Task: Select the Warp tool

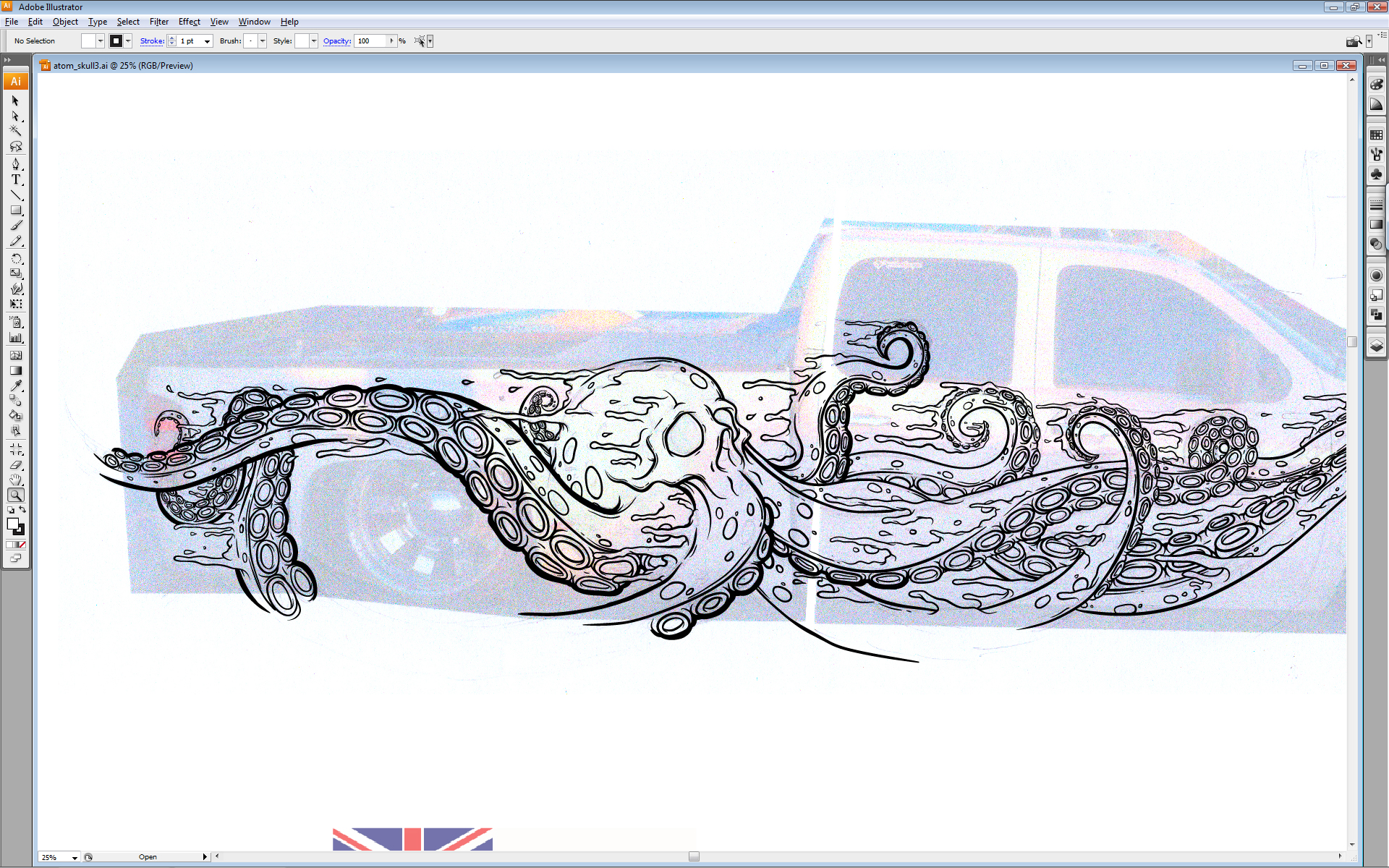Action: [x=15, y=289]
